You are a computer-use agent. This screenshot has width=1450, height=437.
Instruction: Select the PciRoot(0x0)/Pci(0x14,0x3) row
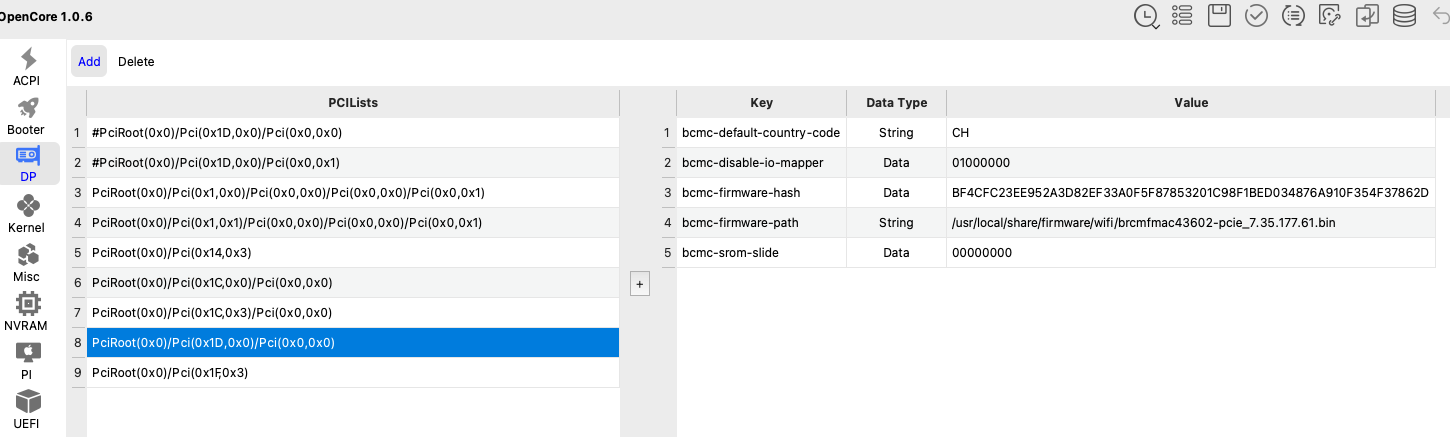pyautogui.click(x=350, y=253)
